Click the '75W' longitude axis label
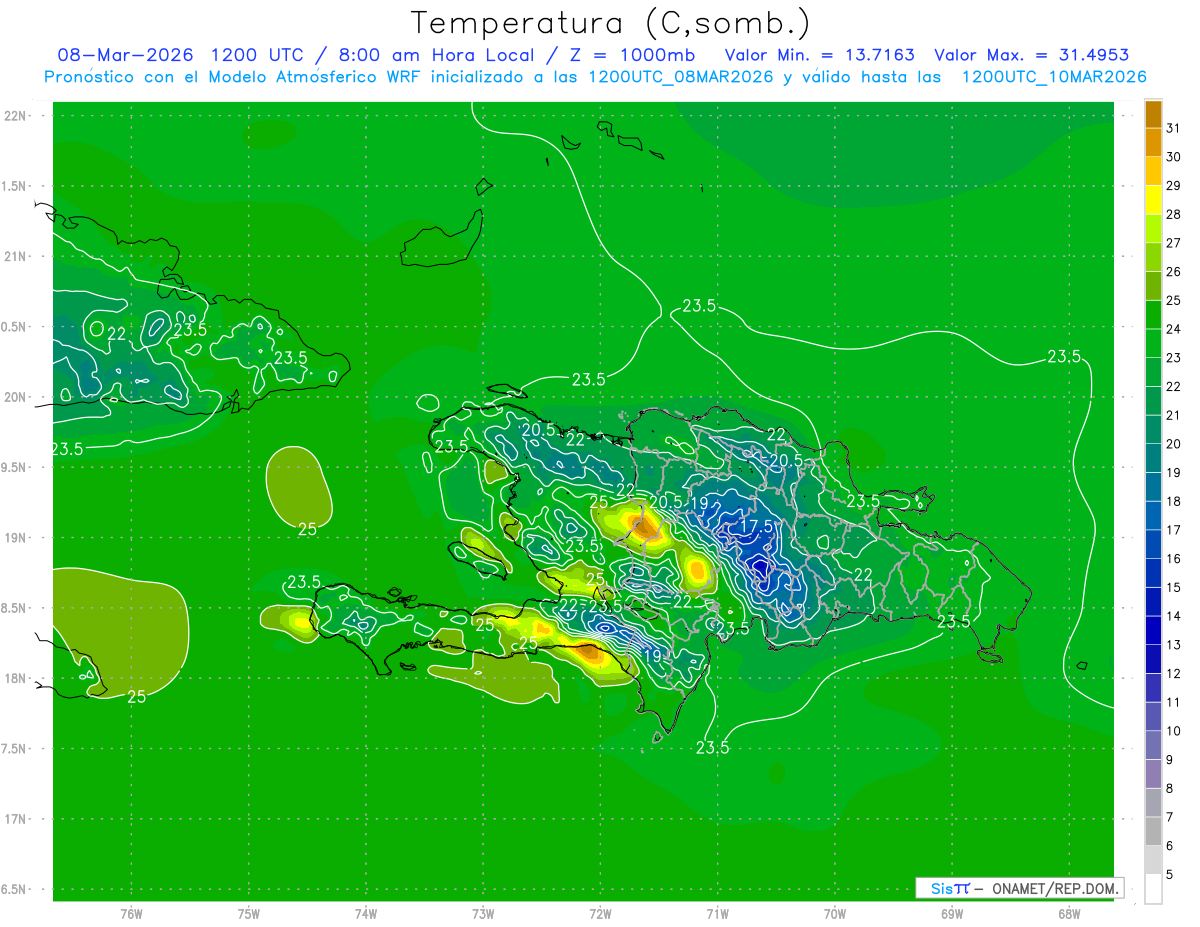This screenshot has height=927, width=1200. pyautogui.click(x=249, y=914)
